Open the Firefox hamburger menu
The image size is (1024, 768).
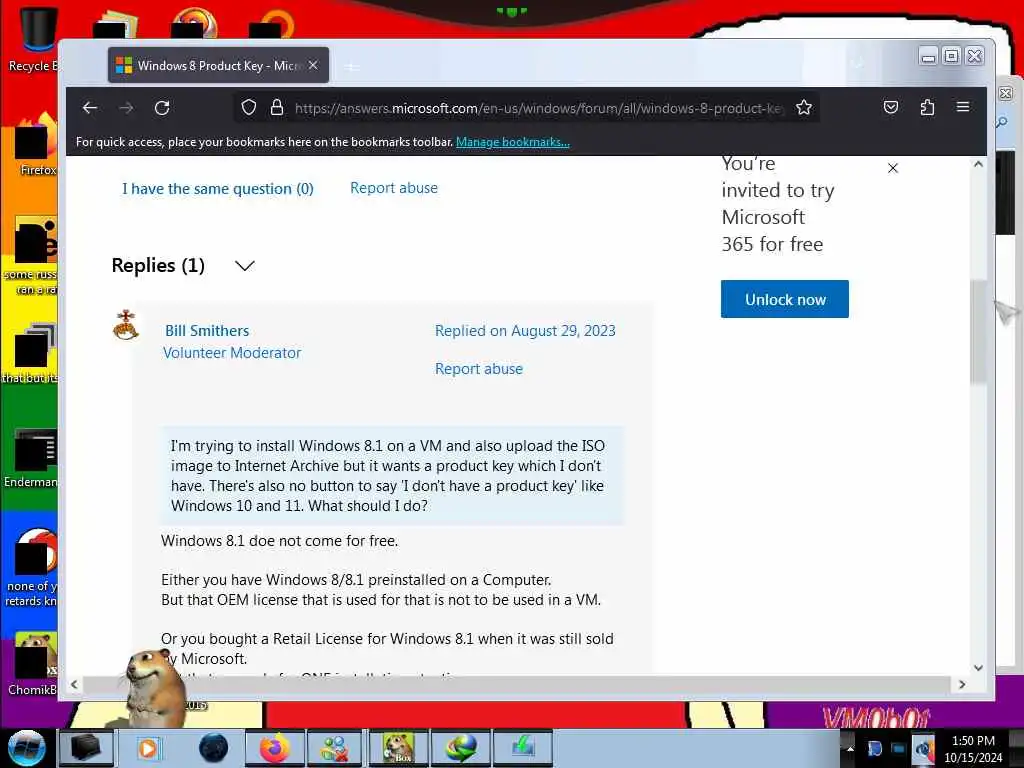[963, 106]
